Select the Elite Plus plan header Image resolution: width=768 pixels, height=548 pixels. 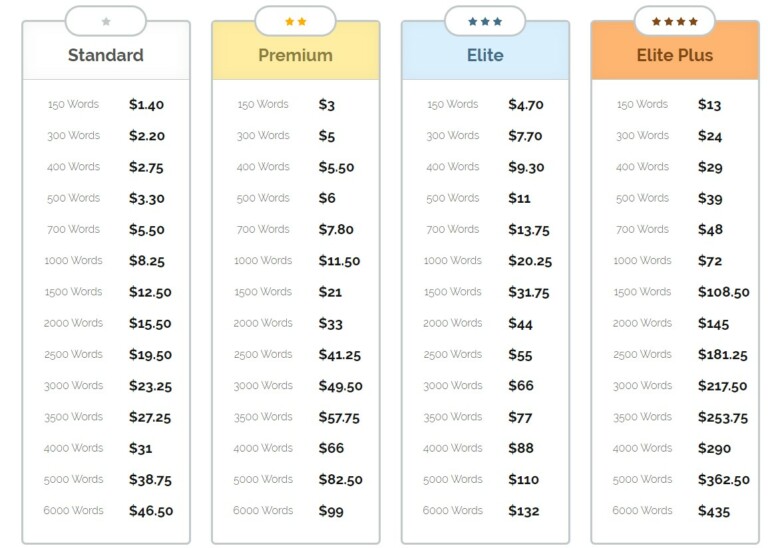click(674, 55)
